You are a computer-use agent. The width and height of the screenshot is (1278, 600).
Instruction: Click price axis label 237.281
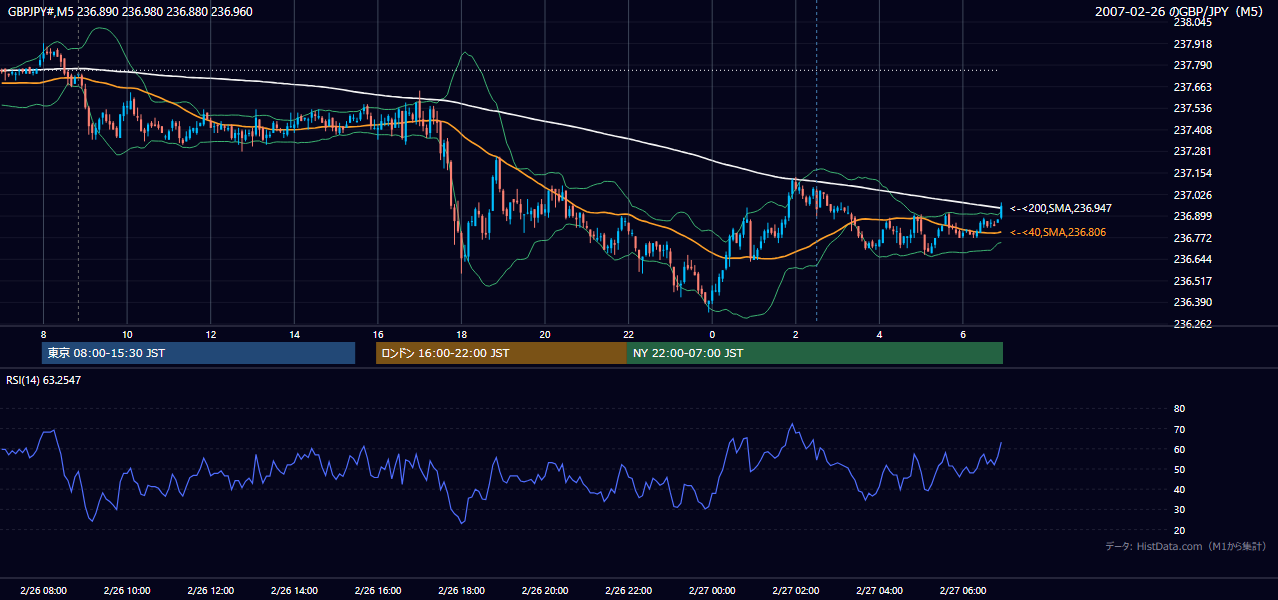(x=1192, y=151)
